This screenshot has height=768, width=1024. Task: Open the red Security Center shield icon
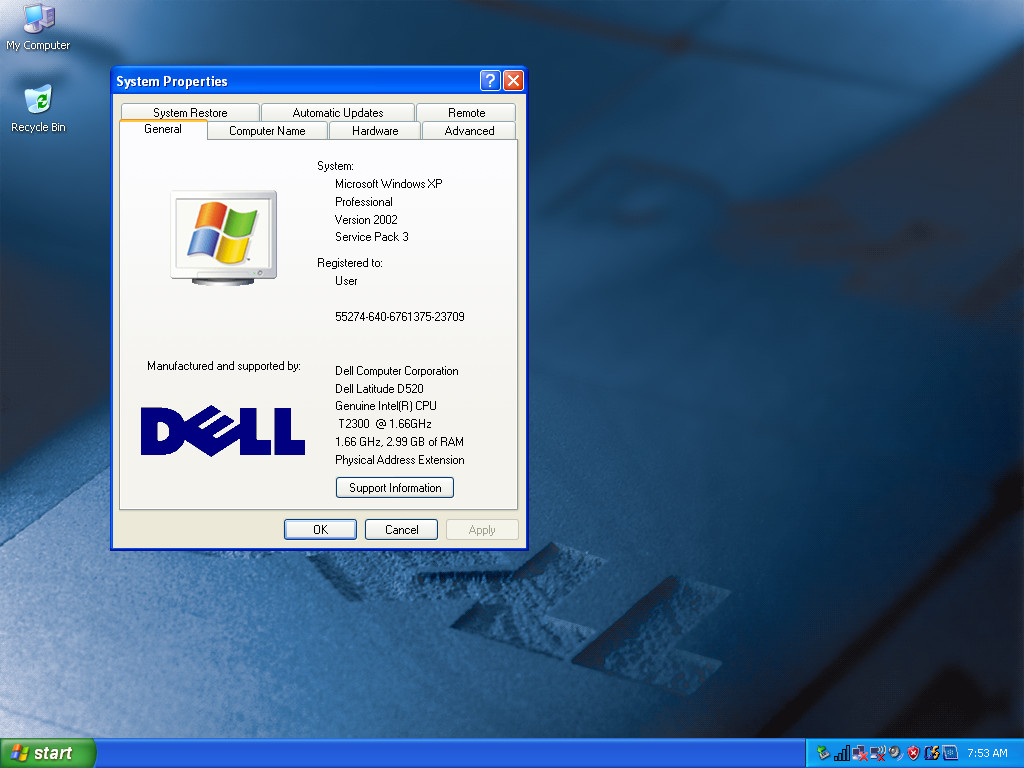914,753
